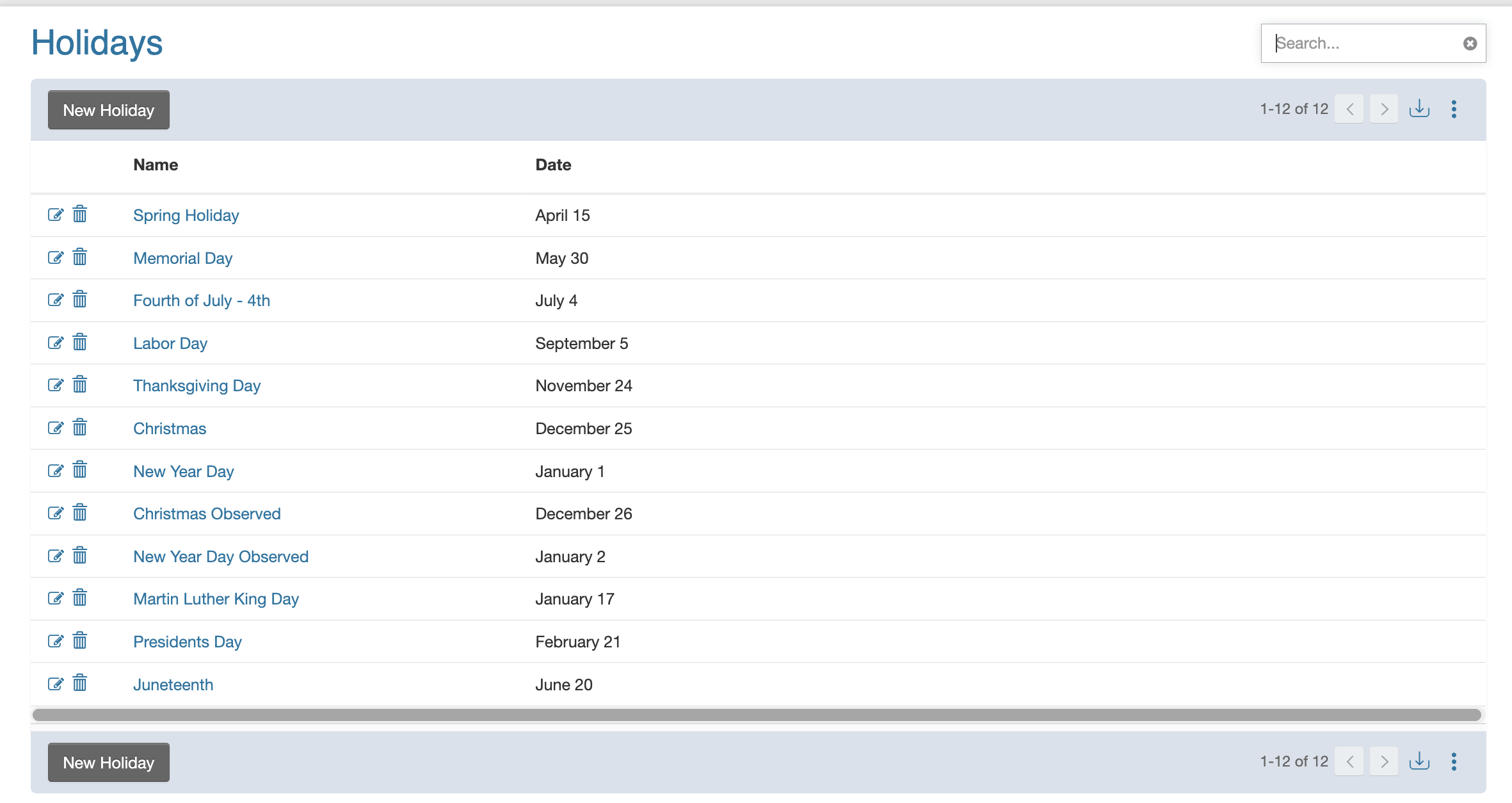Screen dimensions: 1512x803
Task: Edit the Juneteenth holiday
Action: click(56, 684)
